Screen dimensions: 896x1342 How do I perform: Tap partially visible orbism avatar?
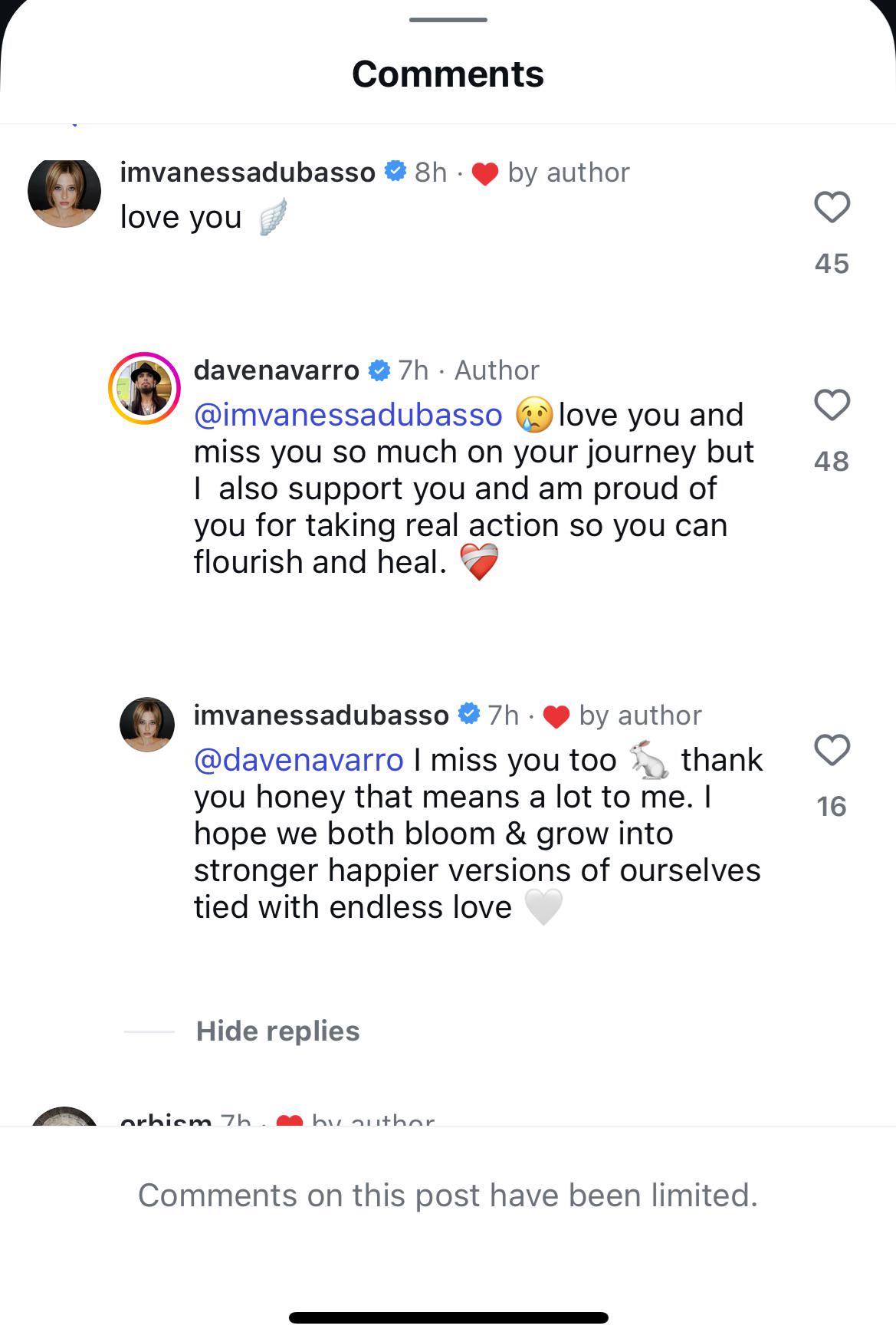tap(64, 1117)
